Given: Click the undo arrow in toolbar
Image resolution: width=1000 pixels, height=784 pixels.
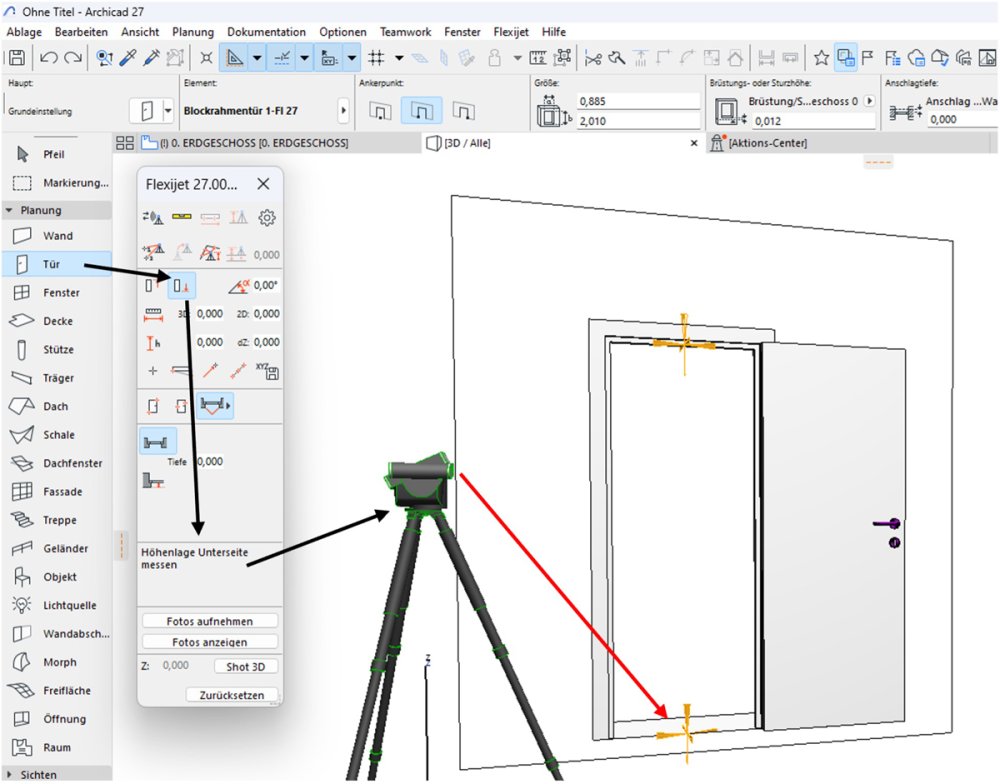Looking at the screenshot, I should click(48, 58).
